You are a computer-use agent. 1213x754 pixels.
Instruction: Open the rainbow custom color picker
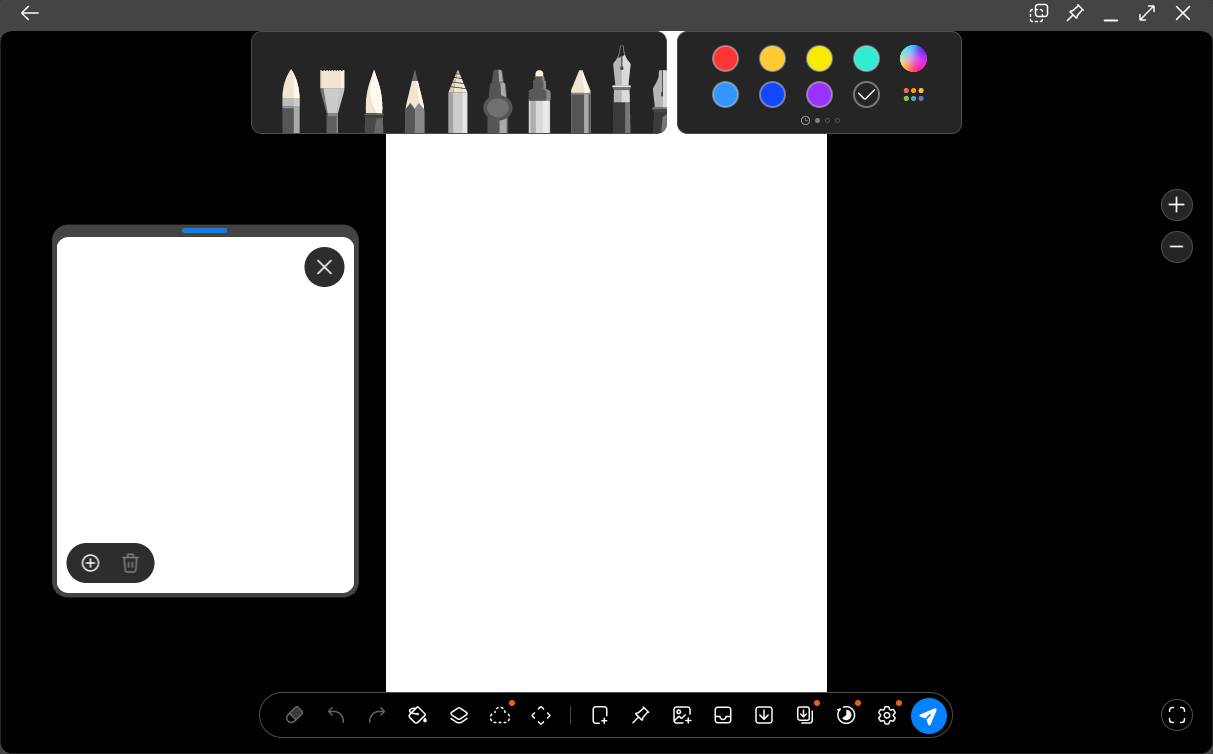913,59
